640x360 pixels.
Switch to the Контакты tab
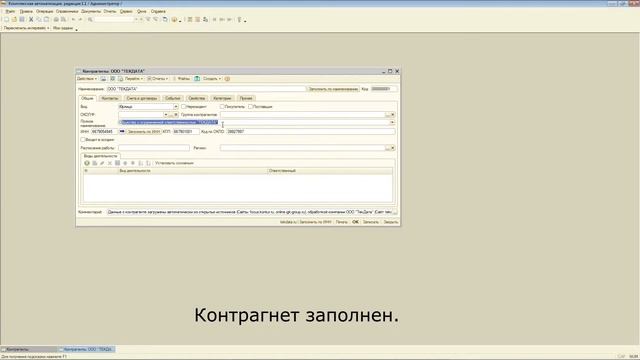109,98
